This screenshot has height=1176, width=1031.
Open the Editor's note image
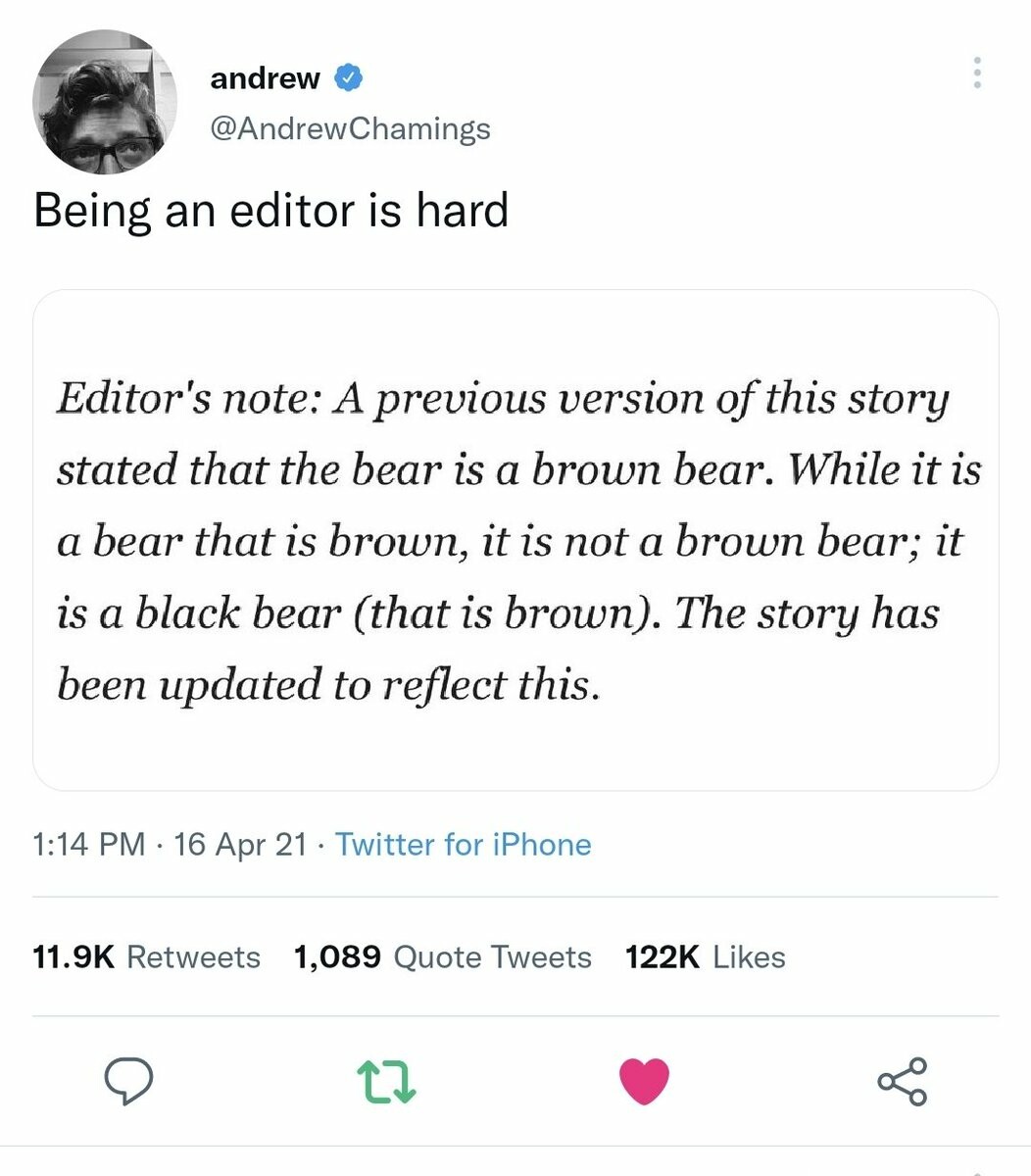[x=515, y=540]
